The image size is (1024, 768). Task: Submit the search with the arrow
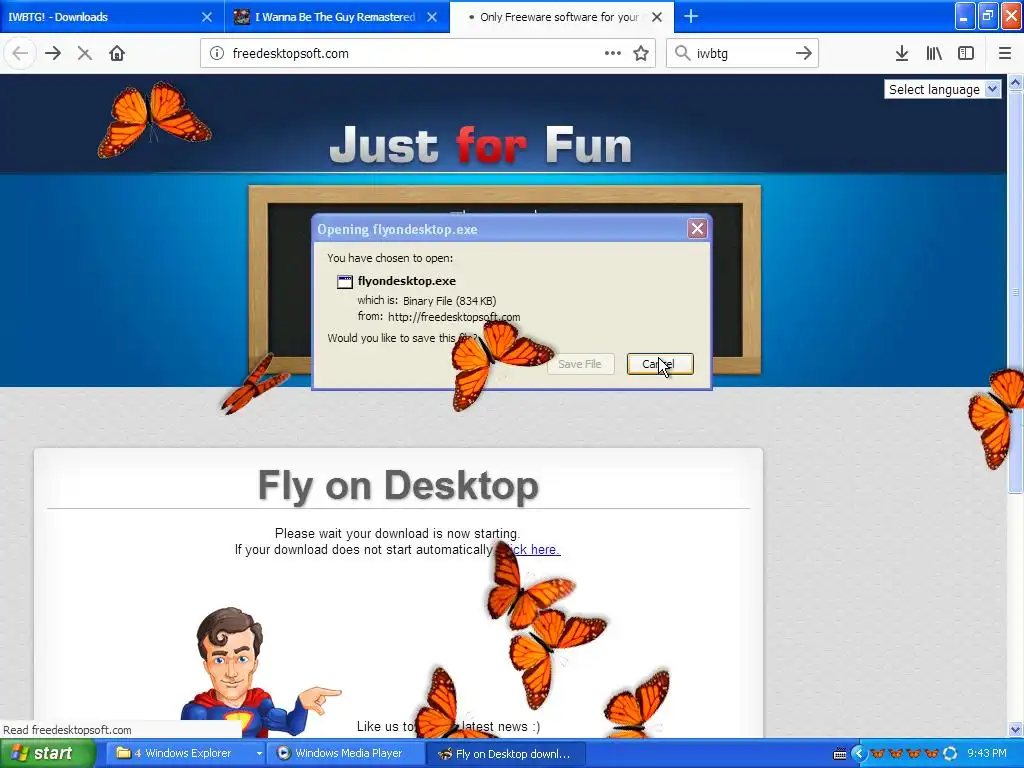click(x=804, y=54)
